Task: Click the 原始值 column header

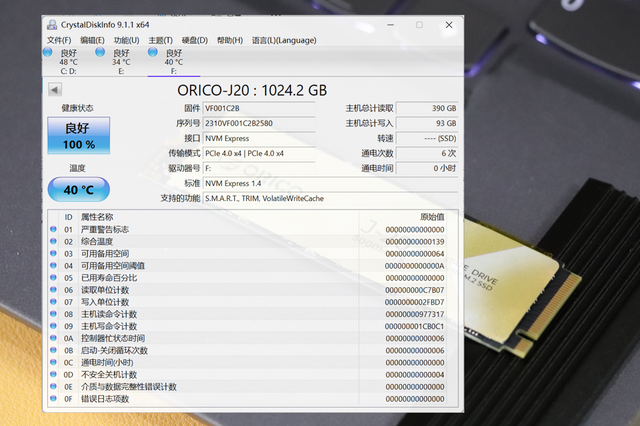Action: [x=432, y=217]
